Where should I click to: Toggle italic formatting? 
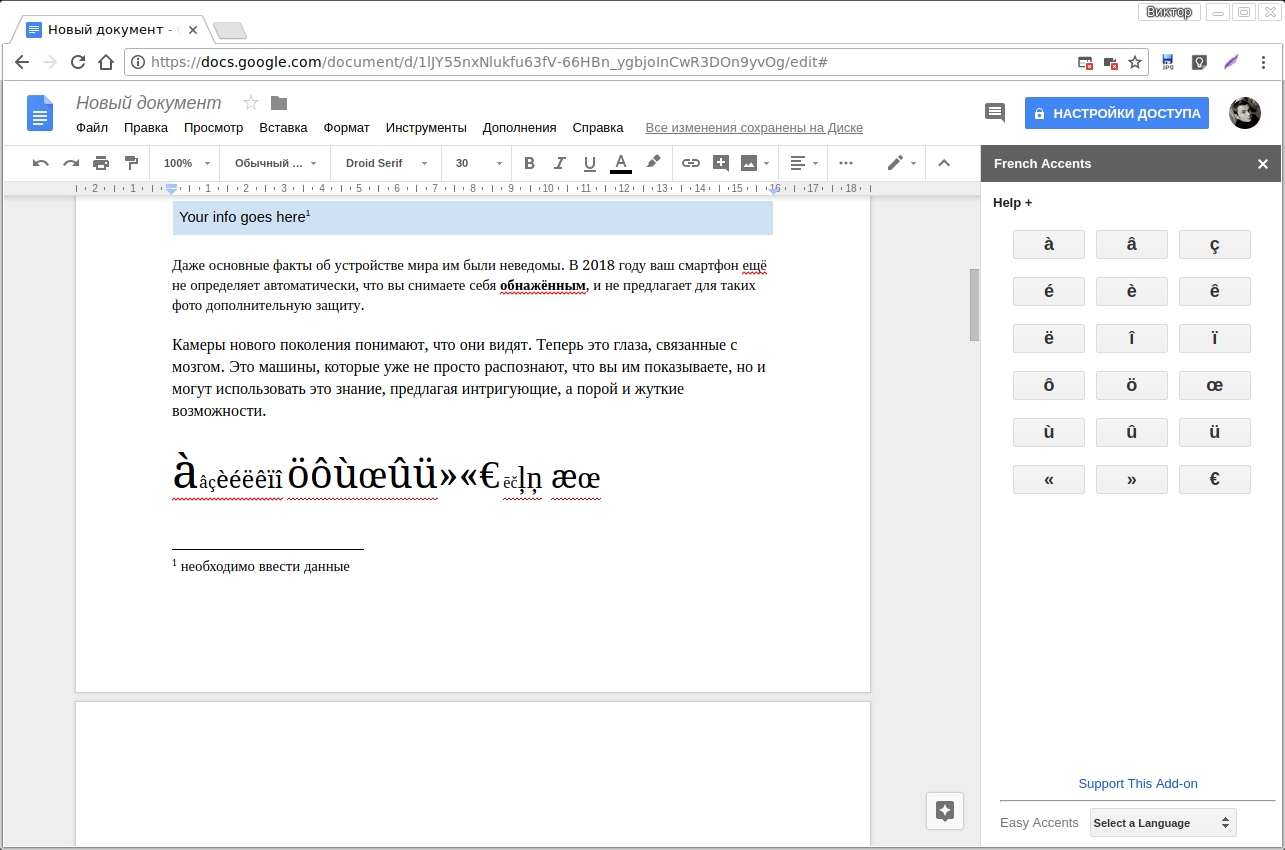click(x=560, y=163)
